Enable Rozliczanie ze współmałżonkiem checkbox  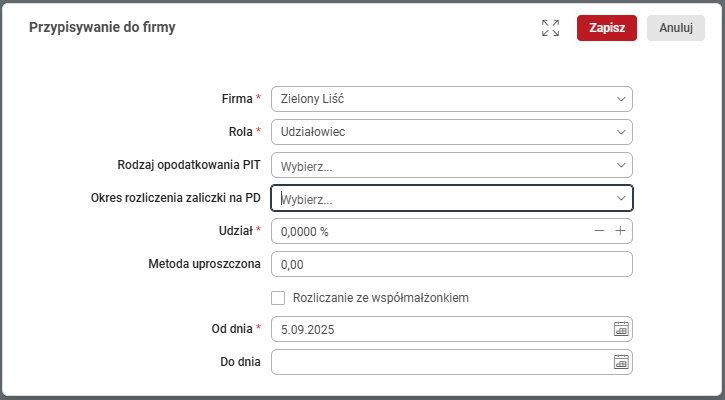pos(278,297)
